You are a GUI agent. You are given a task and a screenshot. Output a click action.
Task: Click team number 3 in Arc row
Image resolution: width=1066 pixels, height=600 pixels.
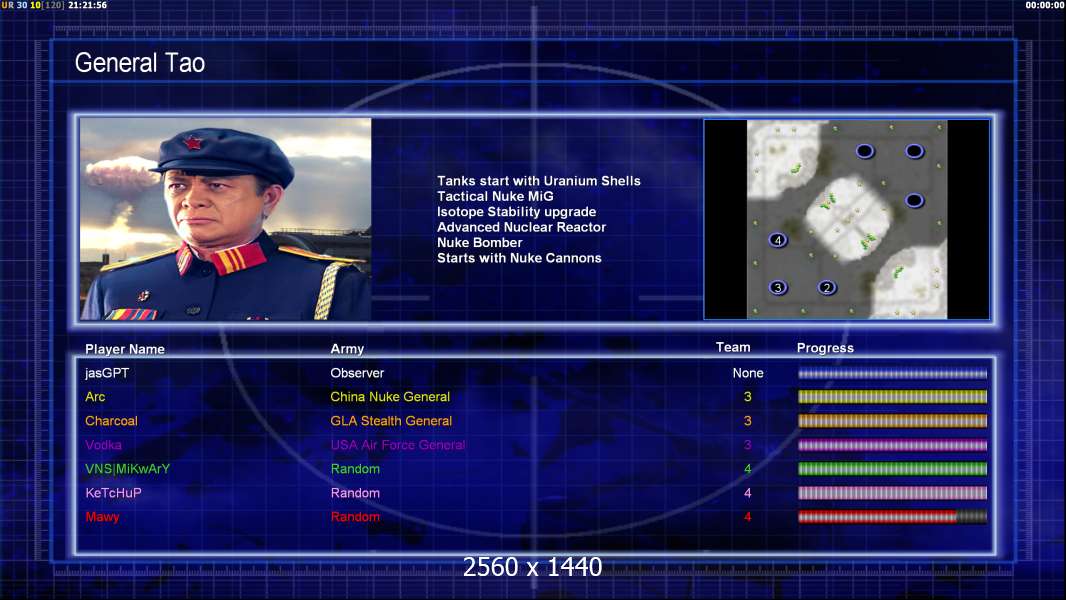pos(748,397)
